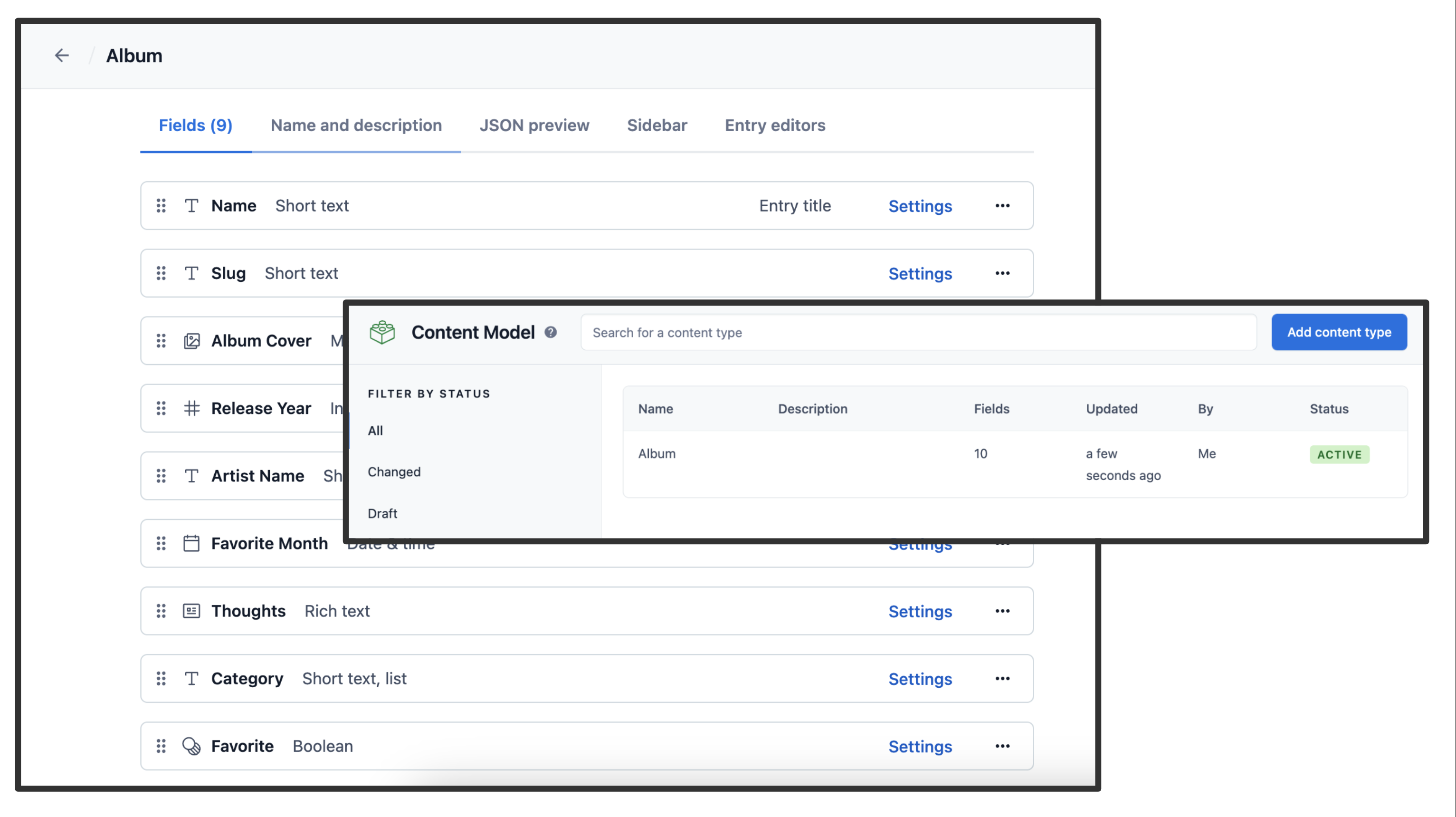This screenshot has width=1456, height=817.
Task: Open the JSON preview tab
Action: tap(534, 125)
